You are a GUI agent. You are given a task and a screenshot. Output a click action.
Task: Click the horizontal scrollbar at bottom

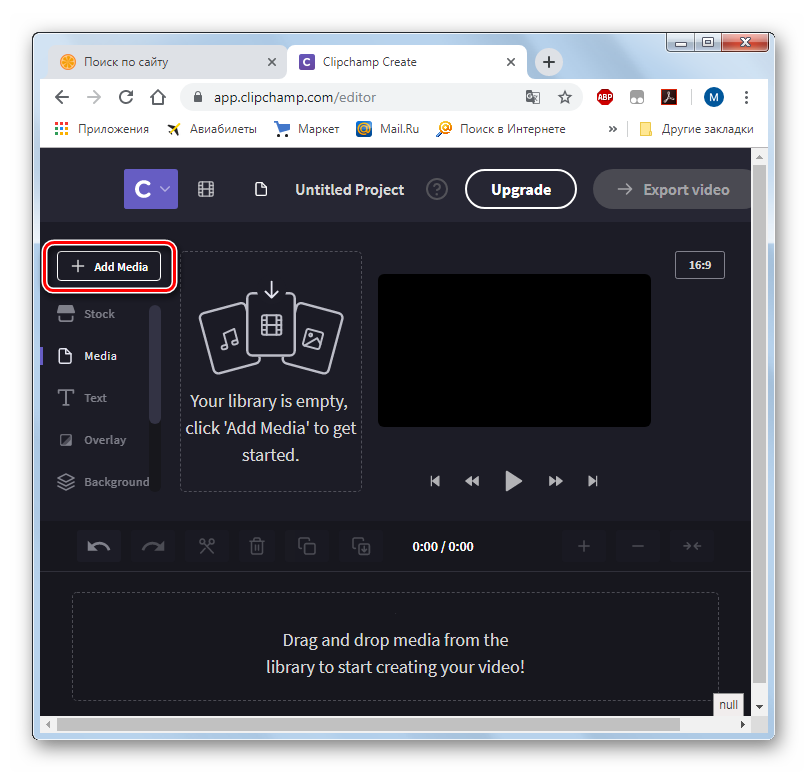[x=360, y=724]
